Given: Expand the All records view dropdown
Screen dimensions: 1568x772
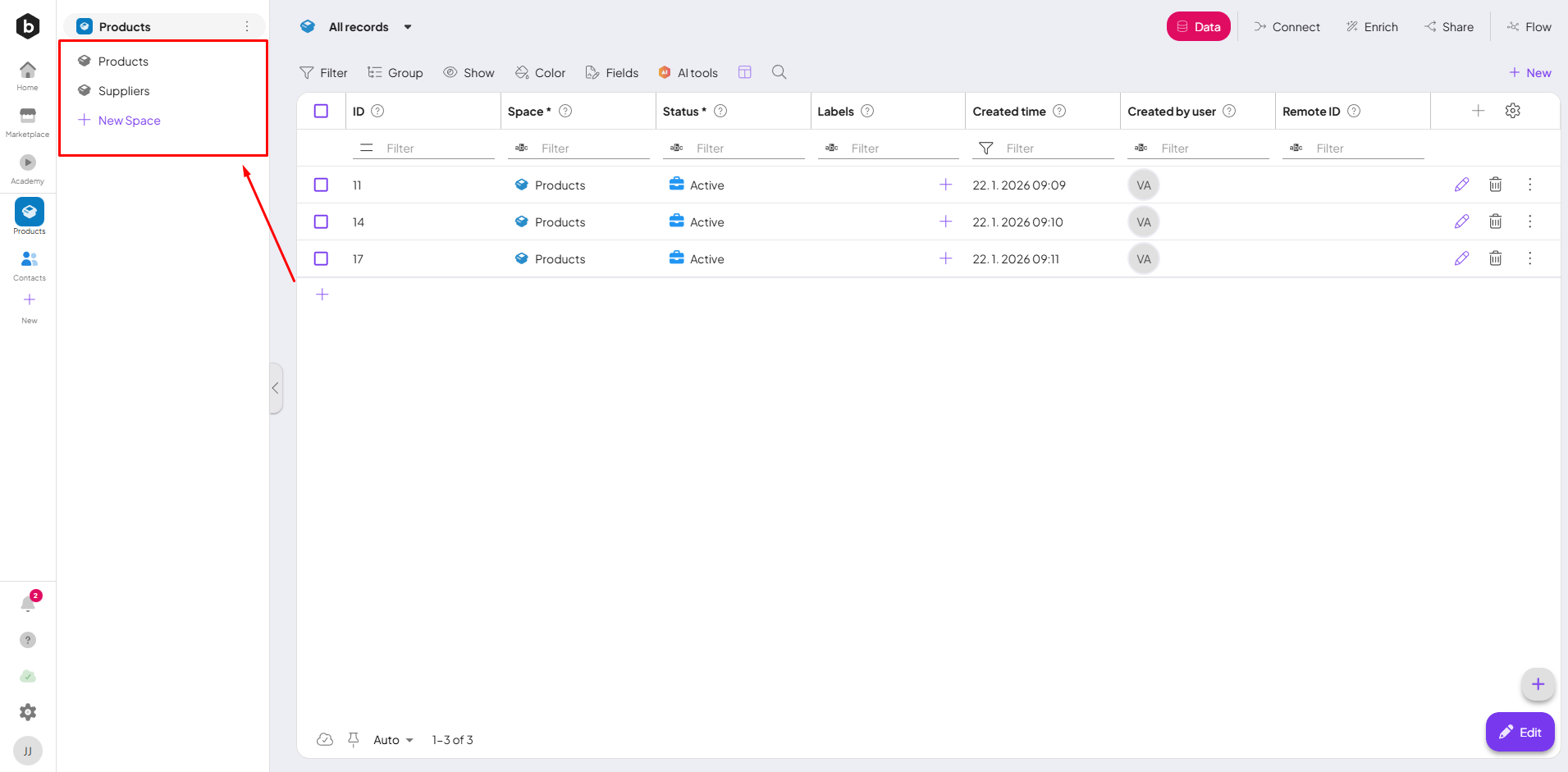Looking at the screenshot, I should coord(407,27).
